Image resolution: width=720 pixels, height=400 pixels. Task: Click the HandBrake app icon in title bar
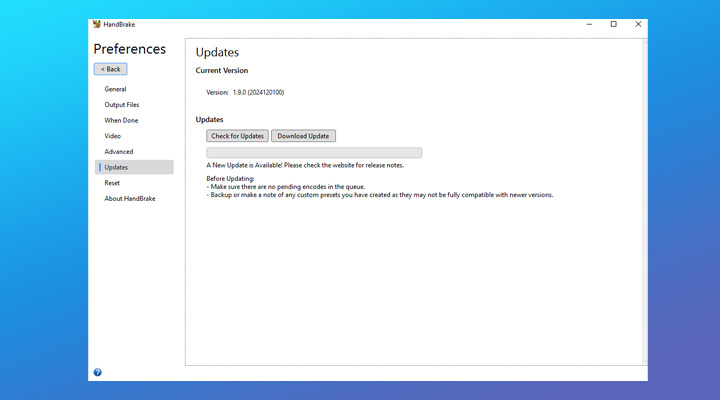point(96,24)
